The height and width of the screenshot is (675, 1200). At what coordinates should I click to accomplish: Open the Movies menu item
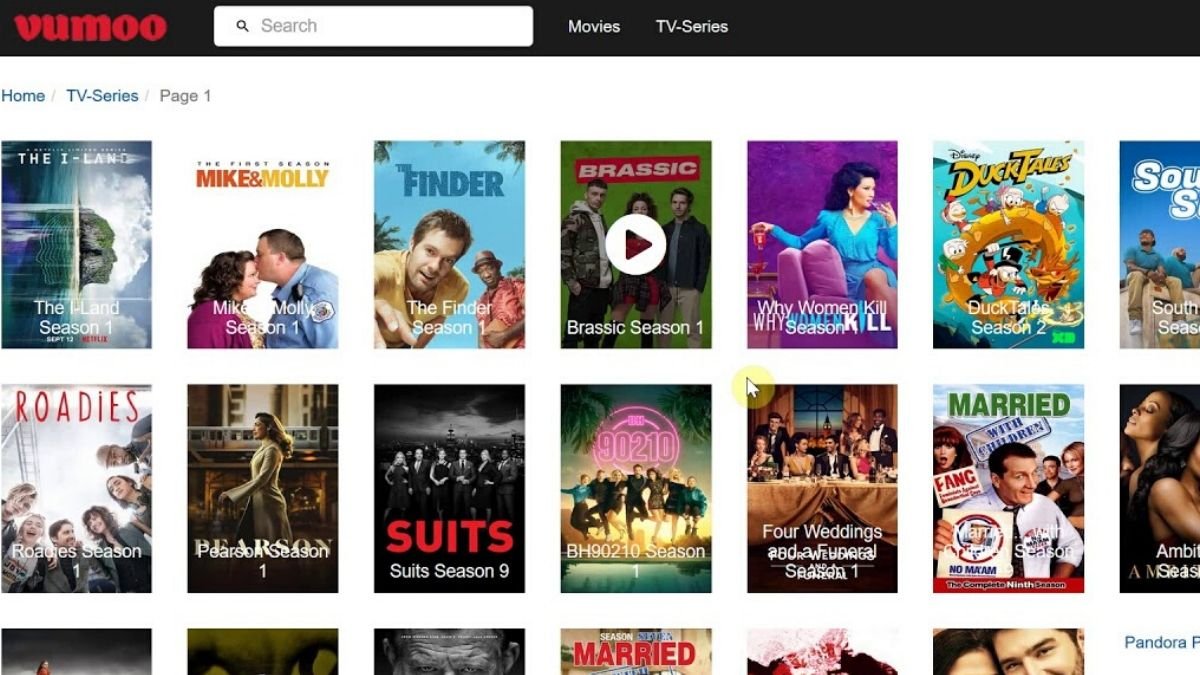[593, 27]
